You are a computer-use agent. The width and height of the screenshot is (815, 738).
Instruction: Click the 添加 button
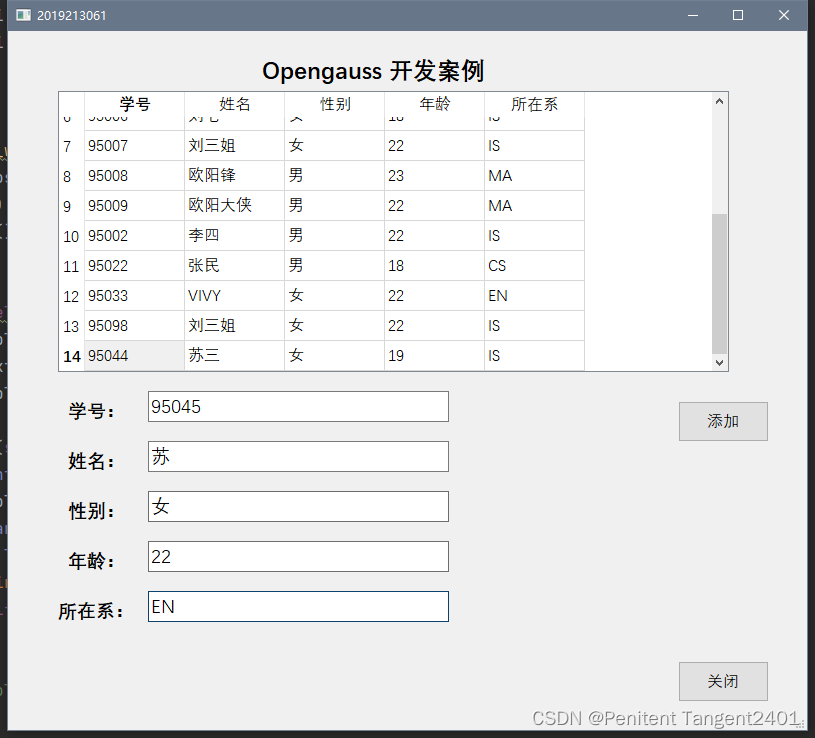[x=723, y=421]
